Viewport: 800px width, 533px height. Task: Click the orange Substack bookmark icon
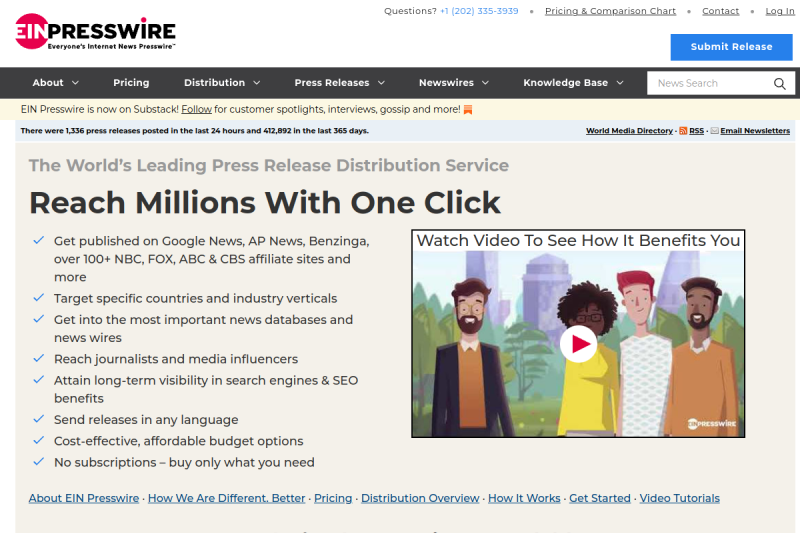(x=468, y=110)
